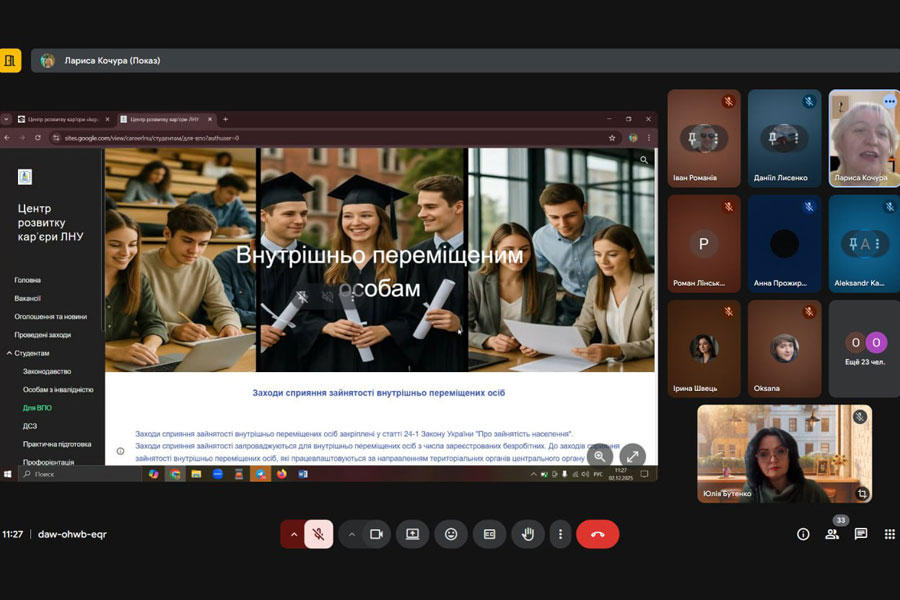Click the Chrome profile avatar in the shared browser
Screen dimensions: 900x600
coord(633,138)
